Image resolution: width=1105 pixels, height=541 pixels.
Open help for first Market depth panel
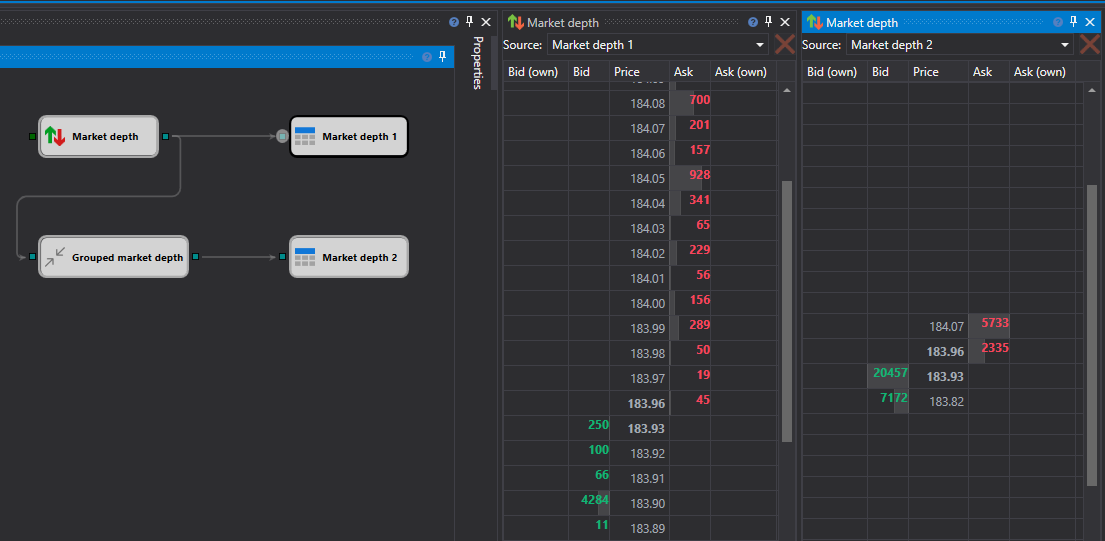coord(753,23)
